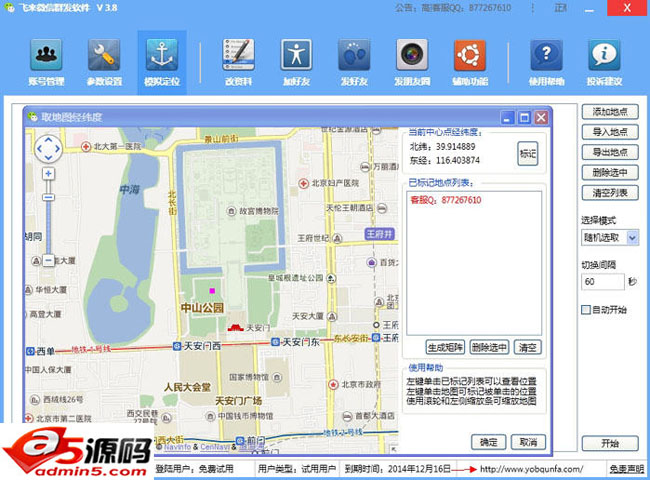The image size is (650, 480).
Task: Maximize the 取地图经纬度 dialog
Action: pyautogui.click(x=524, y=118)
